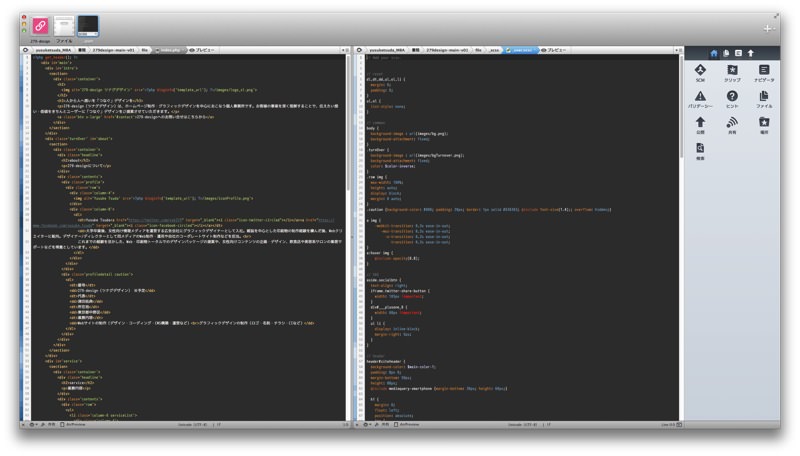
Task: Click the split options control at right pane top right
Action: click(678, 50)
